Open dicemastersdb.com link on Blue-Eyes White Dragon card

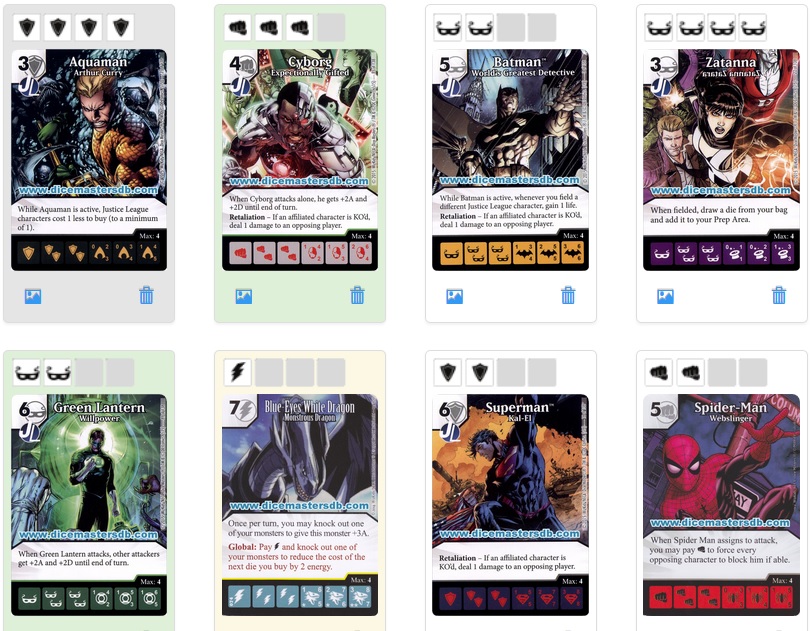[299, 506]
